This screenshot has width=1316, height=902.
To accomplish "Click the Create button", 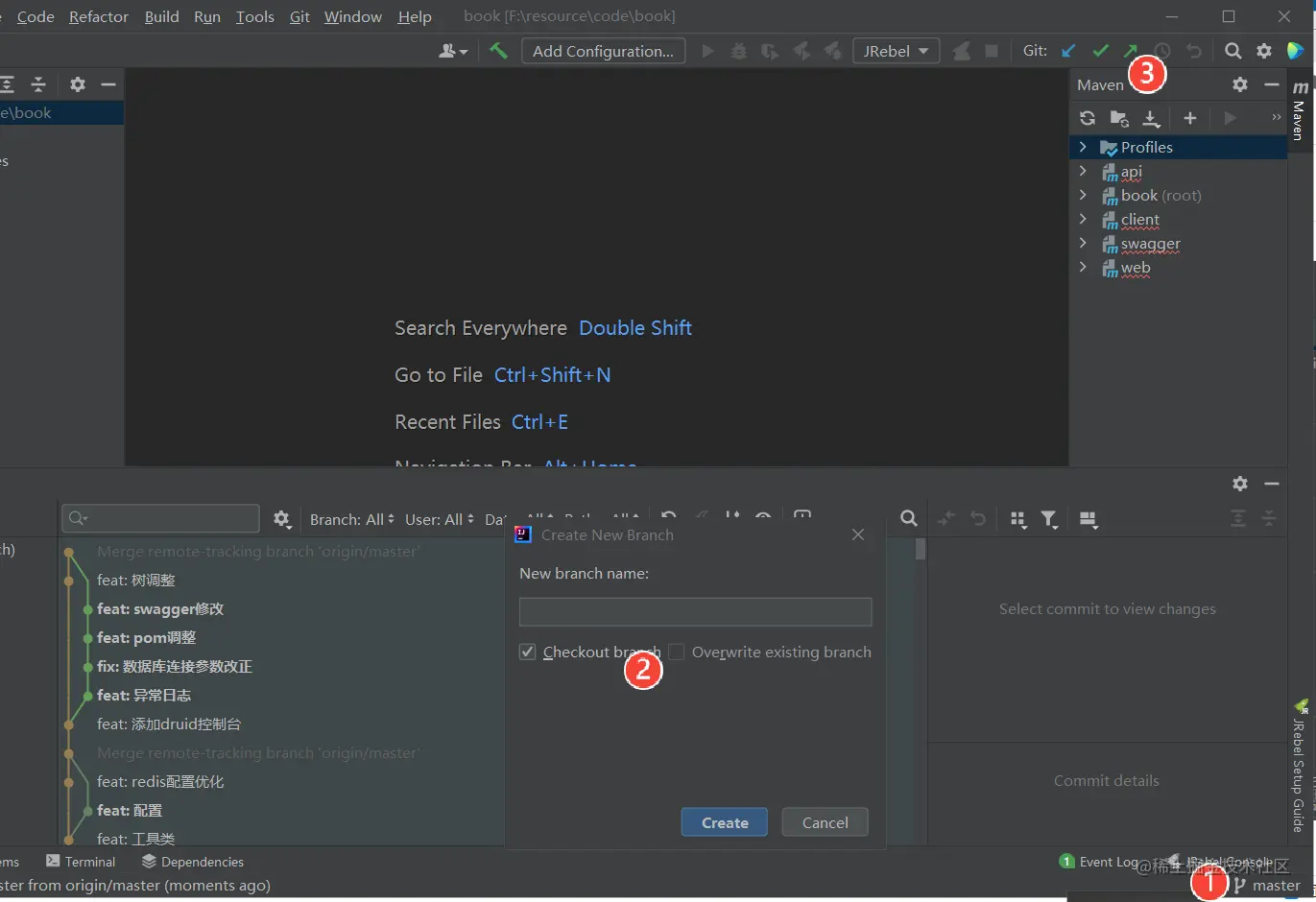I will click(x=725, y=822).
